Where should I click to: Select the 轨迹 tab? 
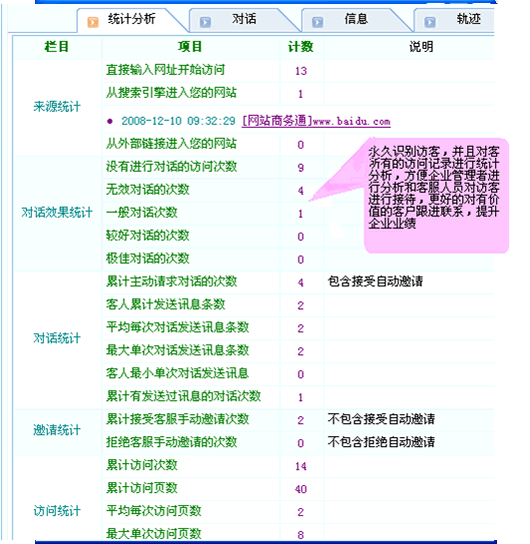tap(468, 19)
